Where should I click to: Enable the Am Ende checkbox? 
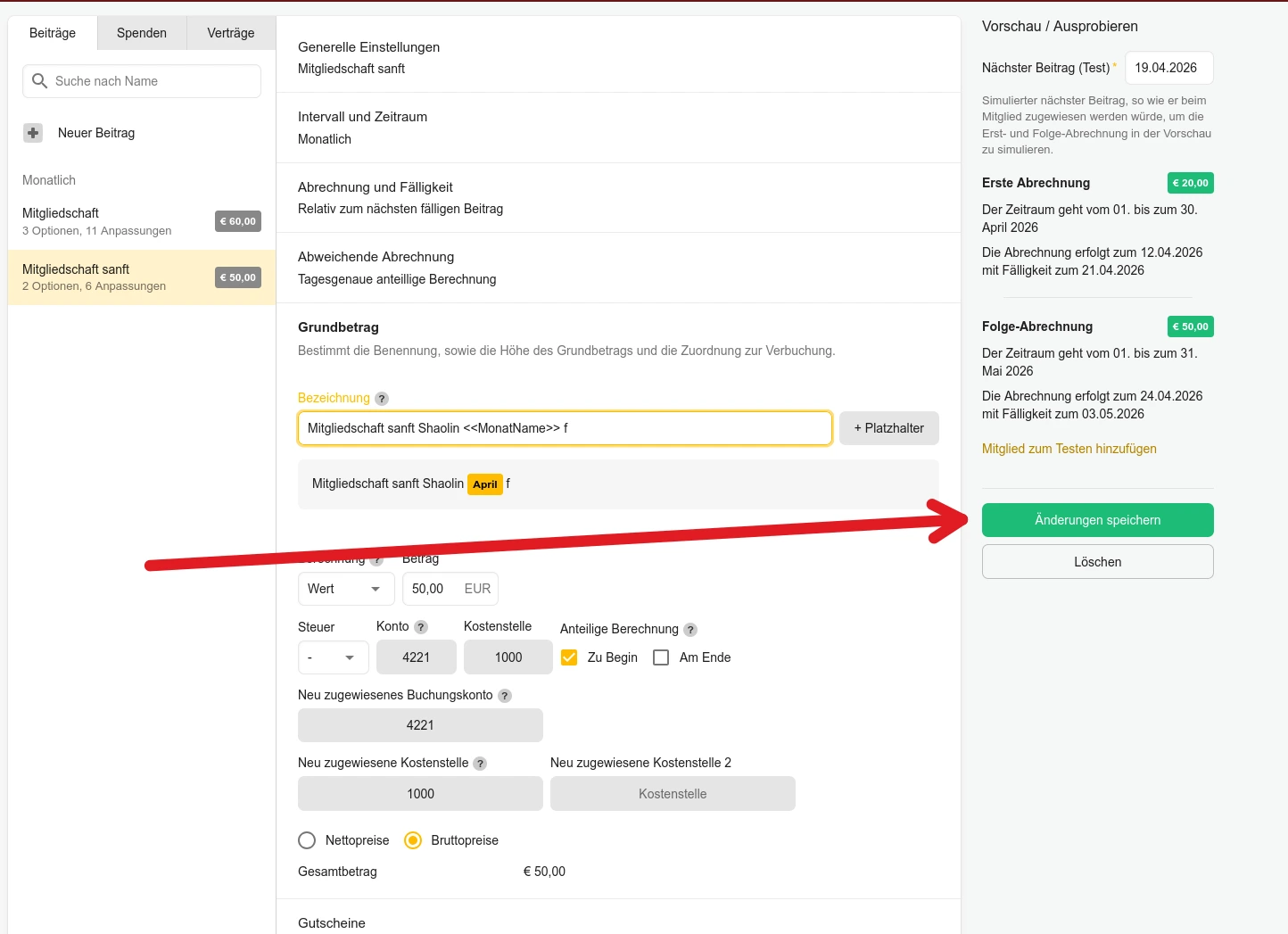[661, 657]
